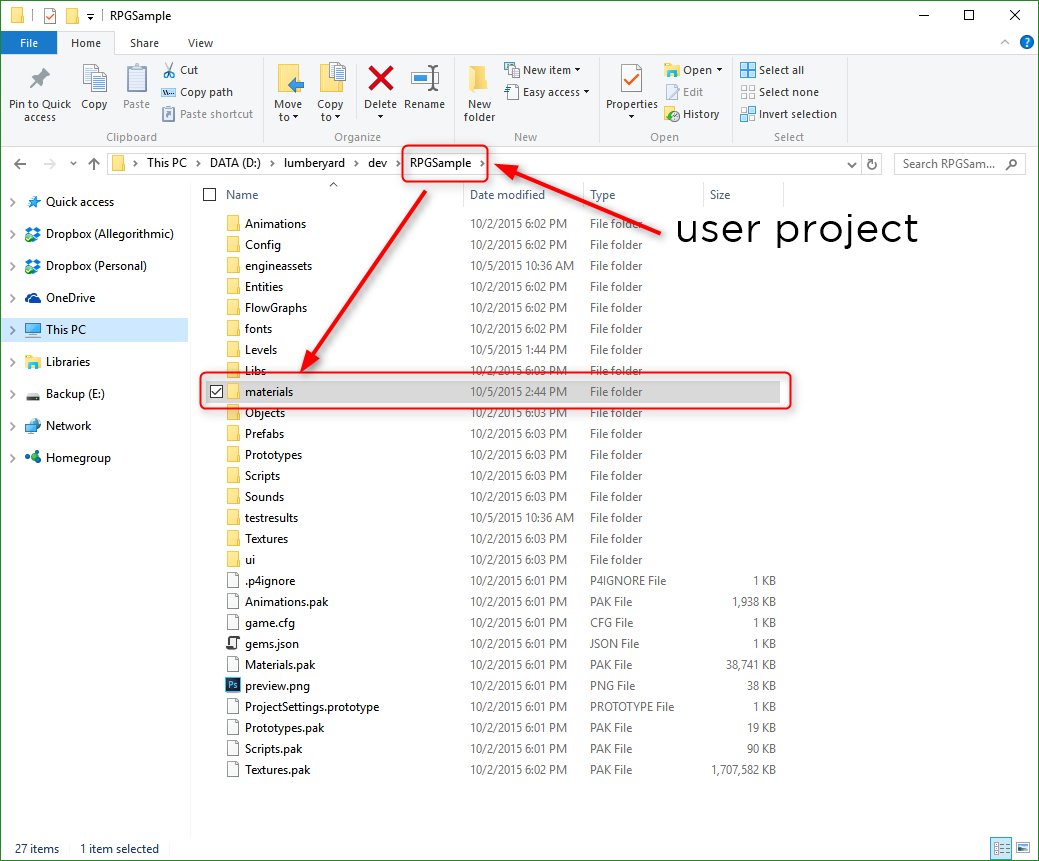Go up one folder level arrow

pyautogui.click(x=94, y=164)
